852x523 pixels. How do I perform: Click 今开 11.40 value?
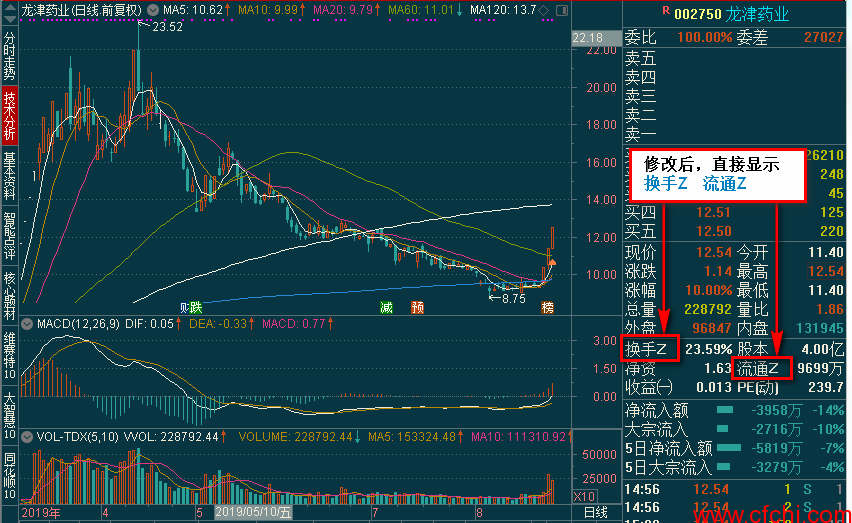pyautogui.click(x=826, y=252)
